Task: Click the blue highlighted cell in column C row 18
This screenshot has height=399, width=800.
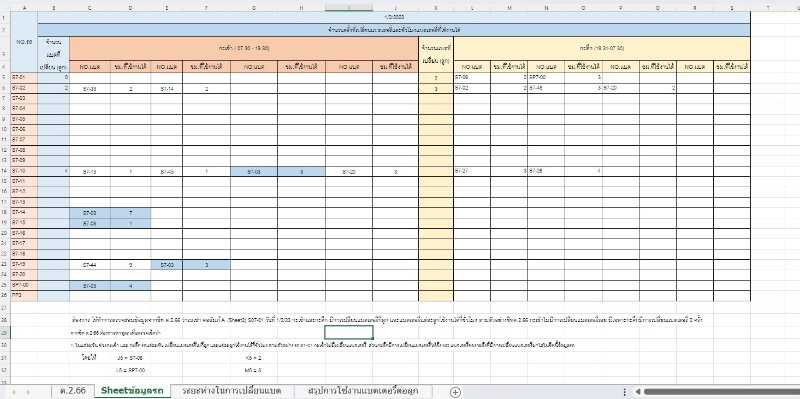Action: coord(90,212)
